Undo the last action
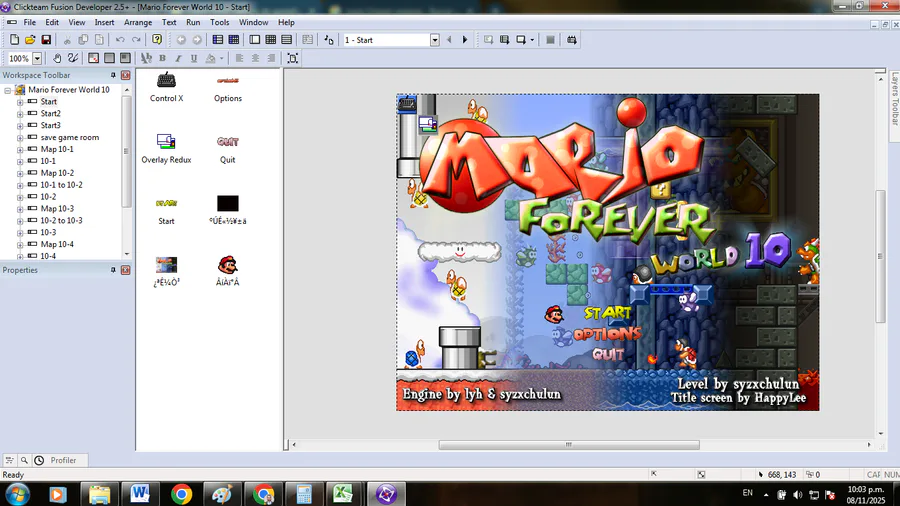The image size is (900, 506). (x=120, y=40)
